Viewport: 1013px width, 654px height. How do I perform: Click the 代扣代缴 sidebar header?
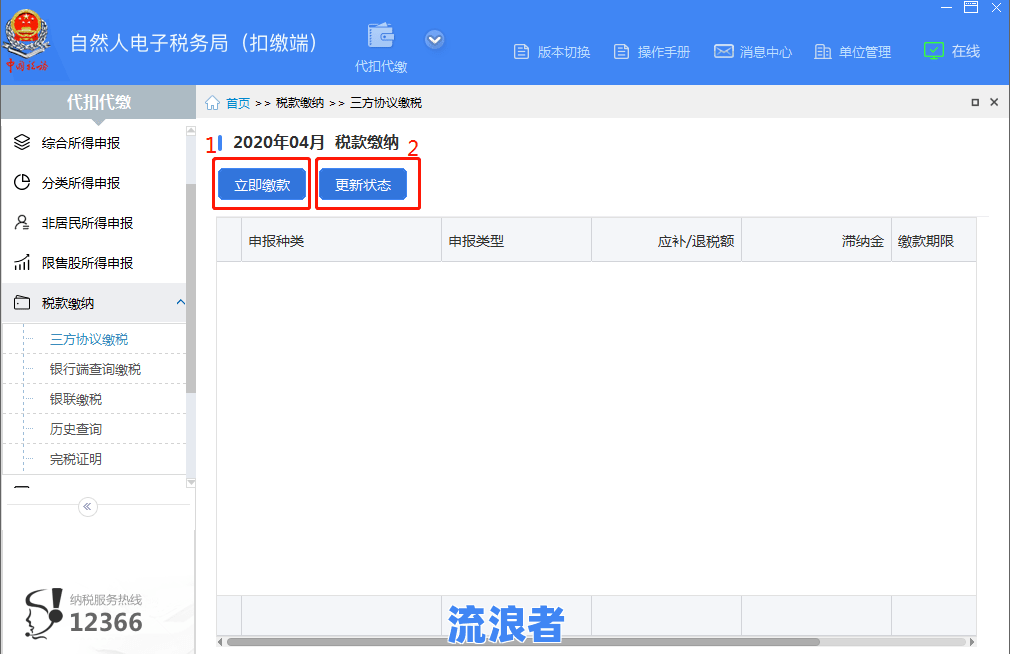99,102
